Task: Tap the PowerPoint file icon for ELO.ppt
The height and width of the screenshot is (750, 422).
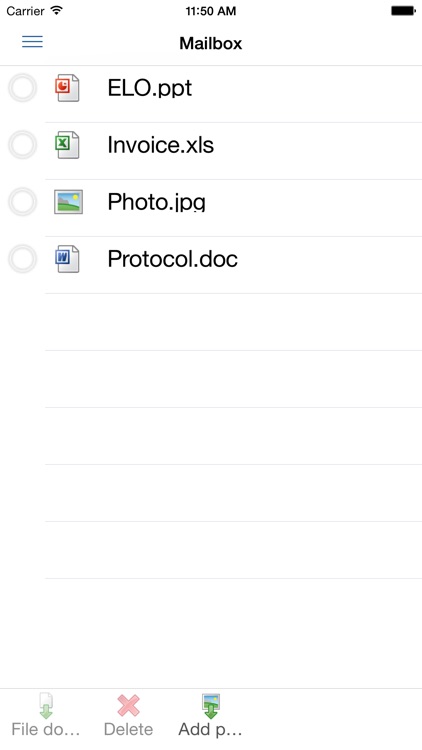Action: (x=67, y=88)
